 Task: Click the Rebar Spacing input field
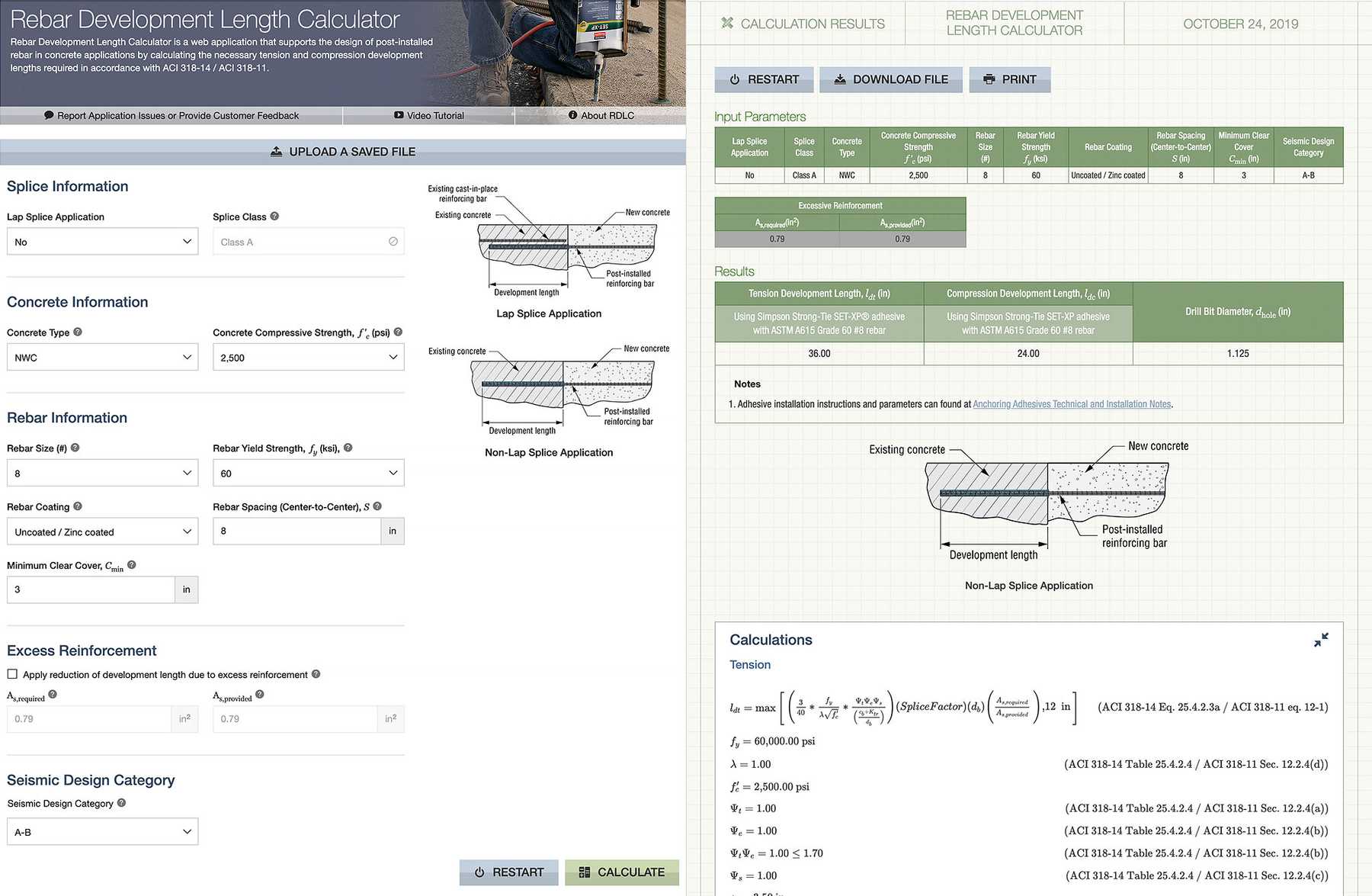(x=297, y=531)
